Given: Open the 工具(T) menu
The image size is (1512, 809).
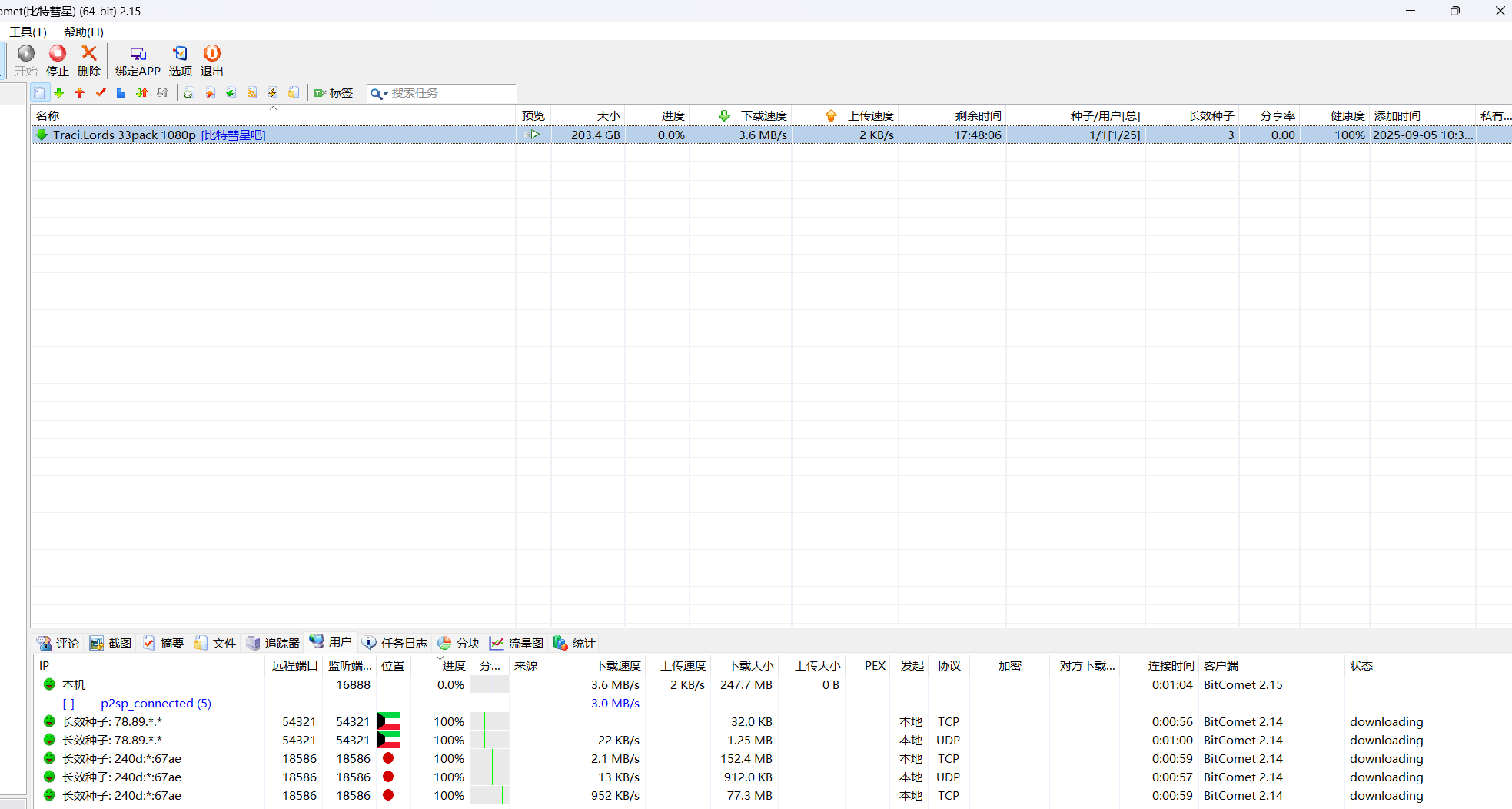Looking at the screenshot, I should (28, 32).
